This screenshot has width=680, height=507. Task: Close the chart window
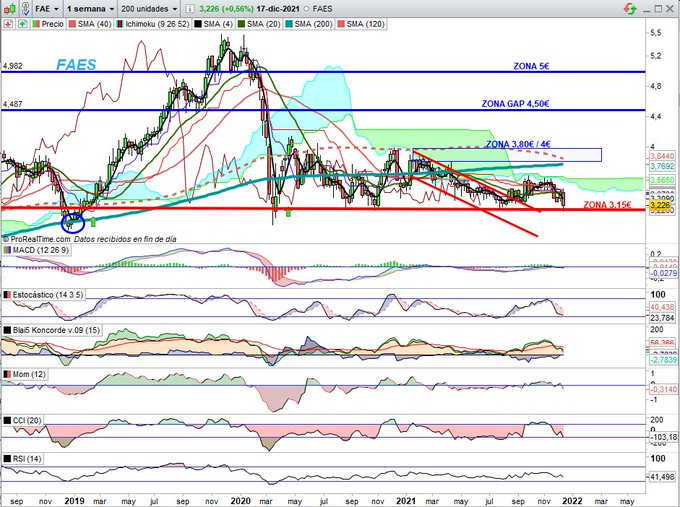[x=670, y=9]
